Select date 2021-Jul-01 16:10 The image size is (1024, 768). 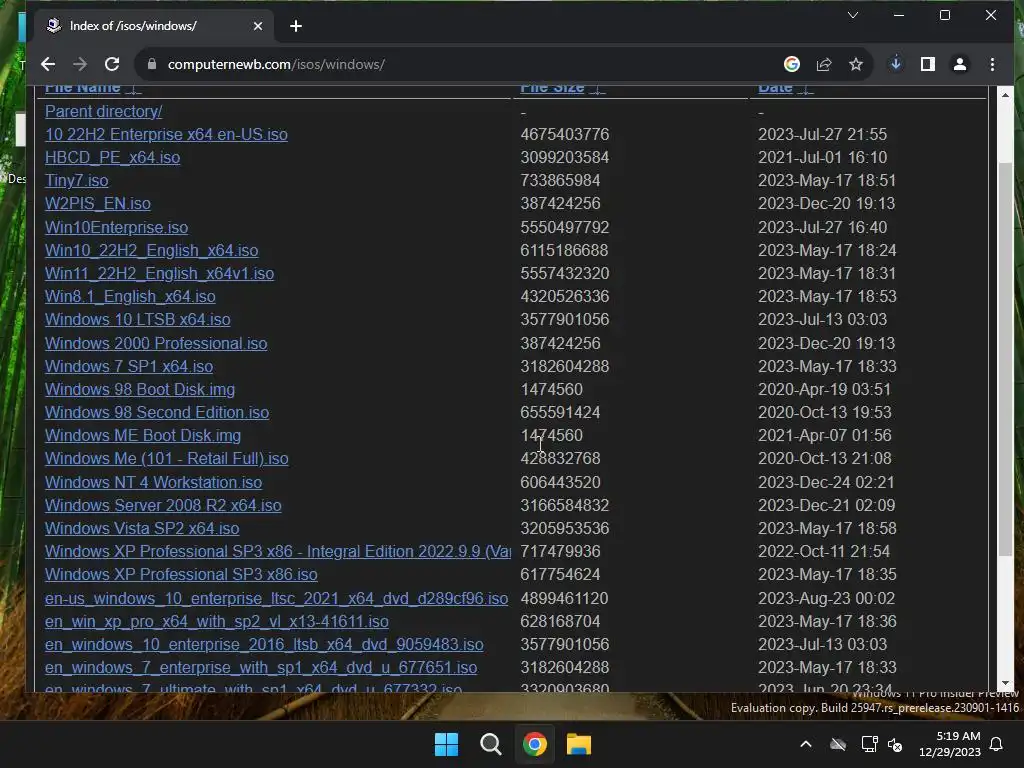click(x=822, y=157)
